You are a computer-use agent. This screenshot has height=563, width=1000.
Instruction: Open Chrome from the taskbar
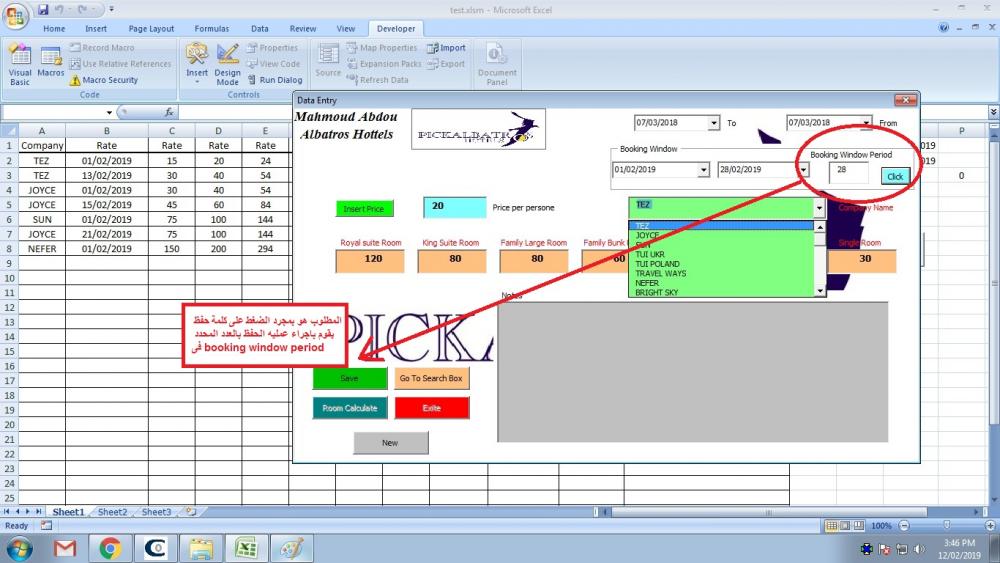[110, 548]
